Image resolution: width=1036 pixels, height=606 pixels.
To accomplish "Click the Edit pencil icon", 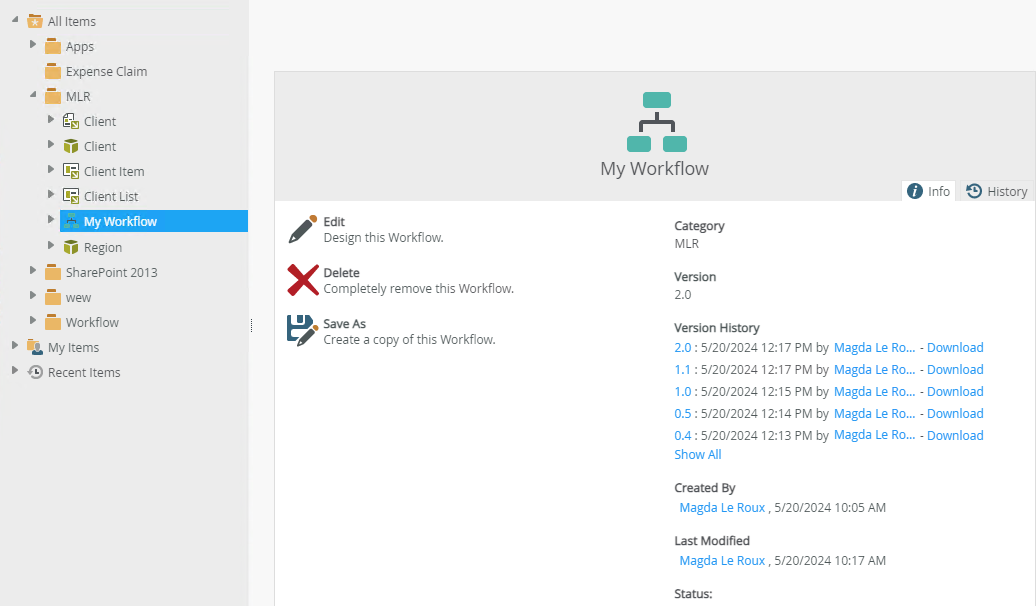I will pyautogui.click(x=303, y=229).
